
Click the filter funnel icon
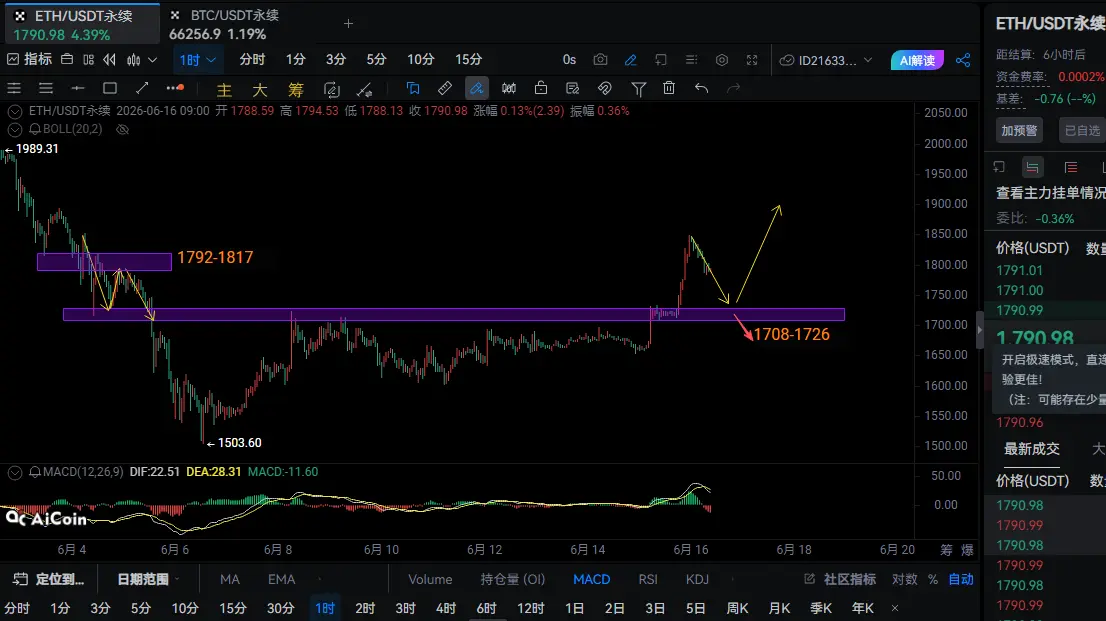638,88
